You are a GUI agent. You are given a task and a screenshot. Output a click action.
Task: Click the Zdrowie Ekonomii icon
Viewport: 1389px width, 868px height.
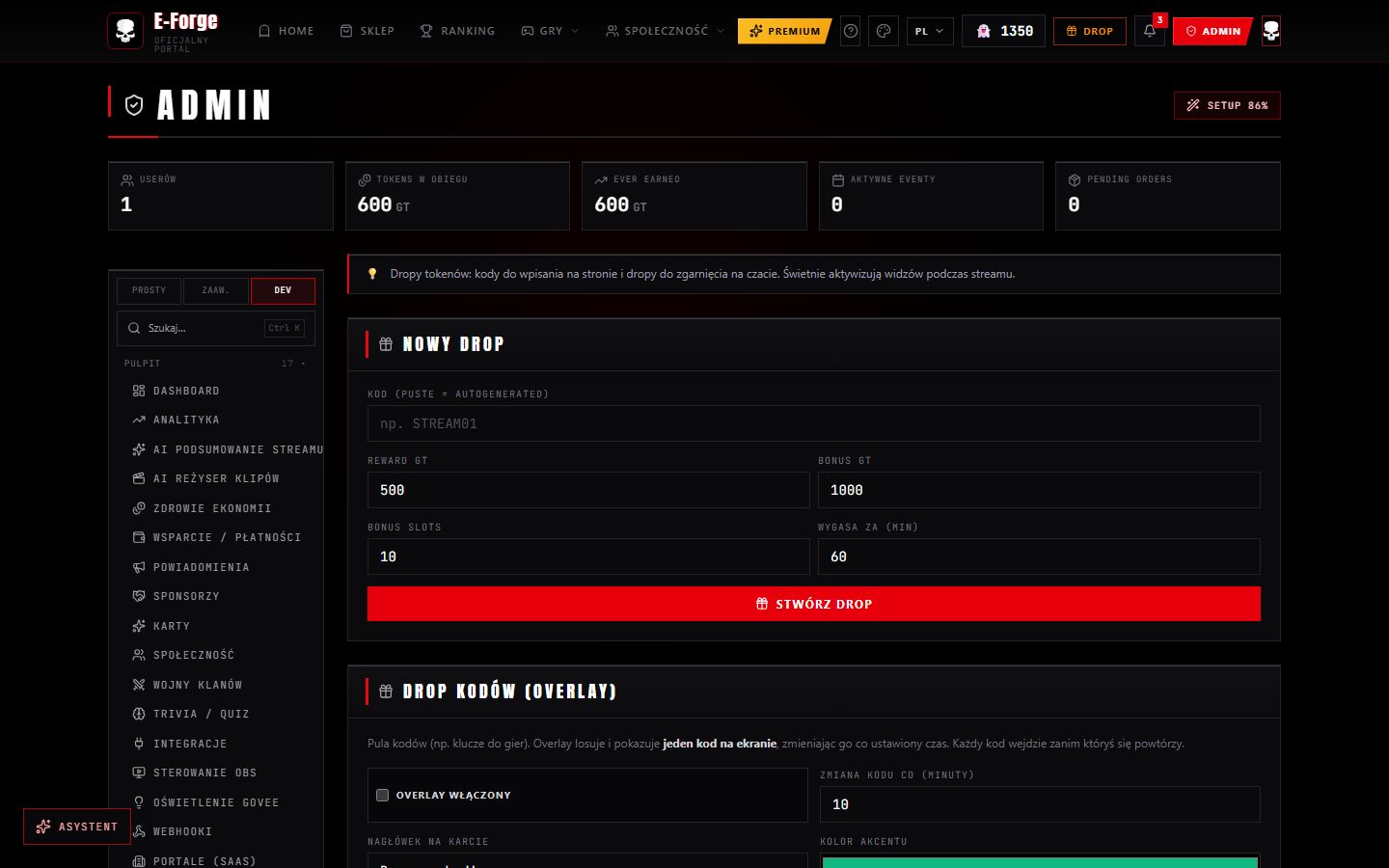(139, 508)
